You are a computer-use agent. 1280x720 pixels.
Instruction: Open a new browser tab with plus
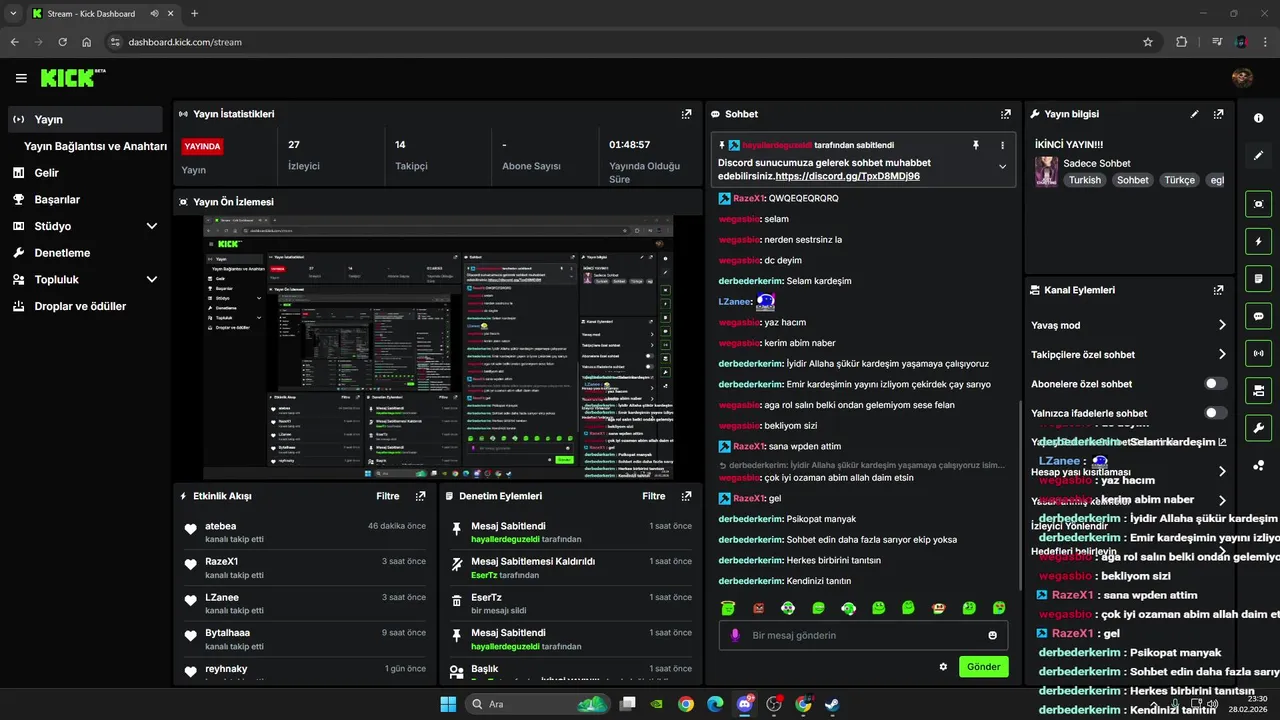pos(194,14)
